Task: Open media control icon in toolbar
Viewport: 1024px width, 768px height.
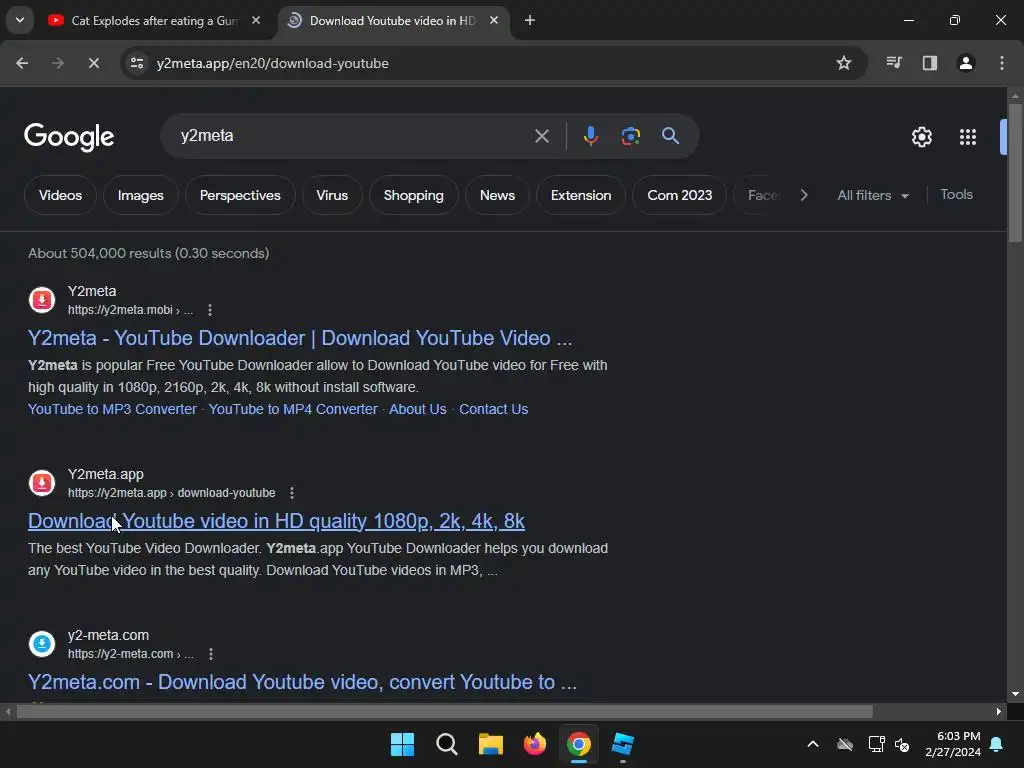Action: pyautogui.click(x=894, y=63)
